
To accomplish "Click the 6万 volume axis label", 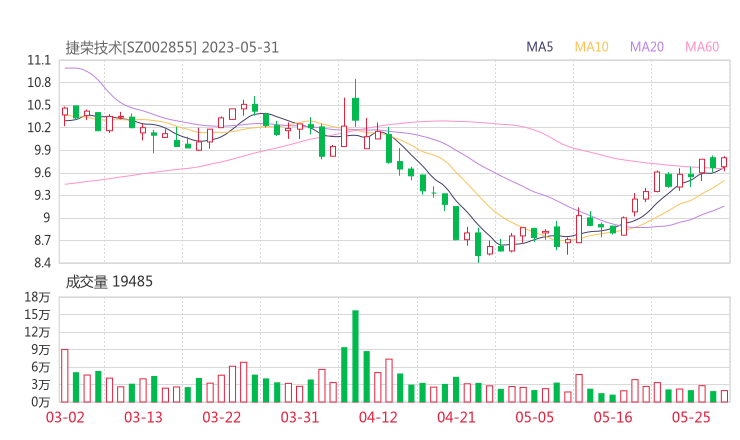I will 41,367.
